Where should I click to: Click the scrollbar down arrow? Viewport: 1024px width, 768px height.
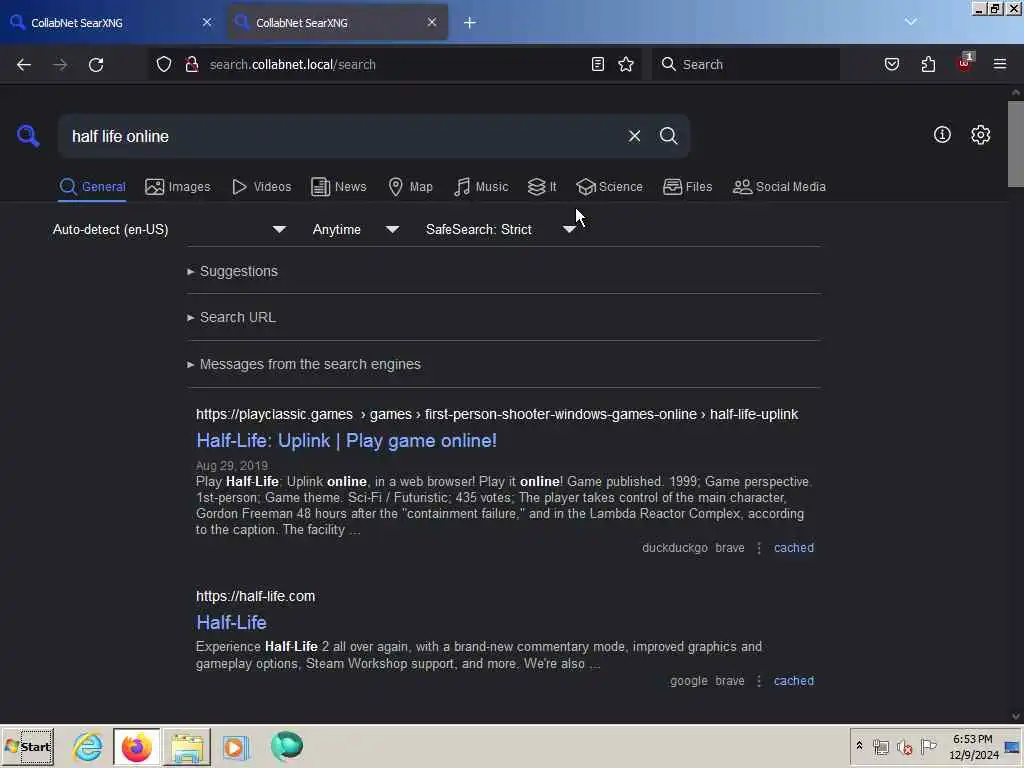(x=1016, y=716)
